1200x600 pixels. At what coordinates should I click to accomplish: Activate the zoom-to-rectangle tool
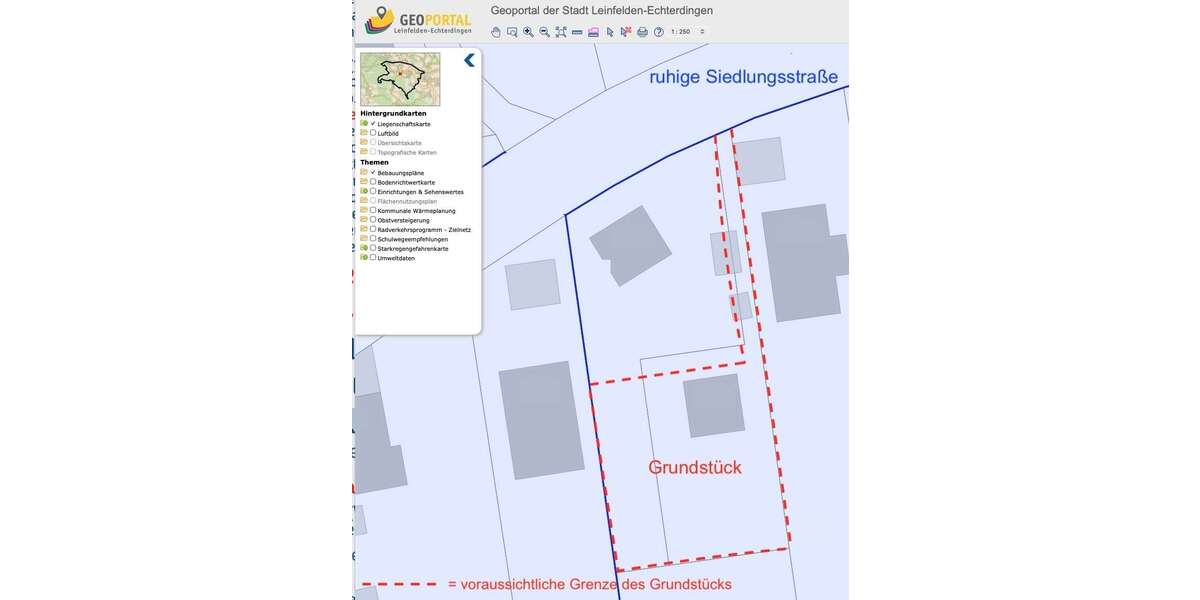(512, 32)
